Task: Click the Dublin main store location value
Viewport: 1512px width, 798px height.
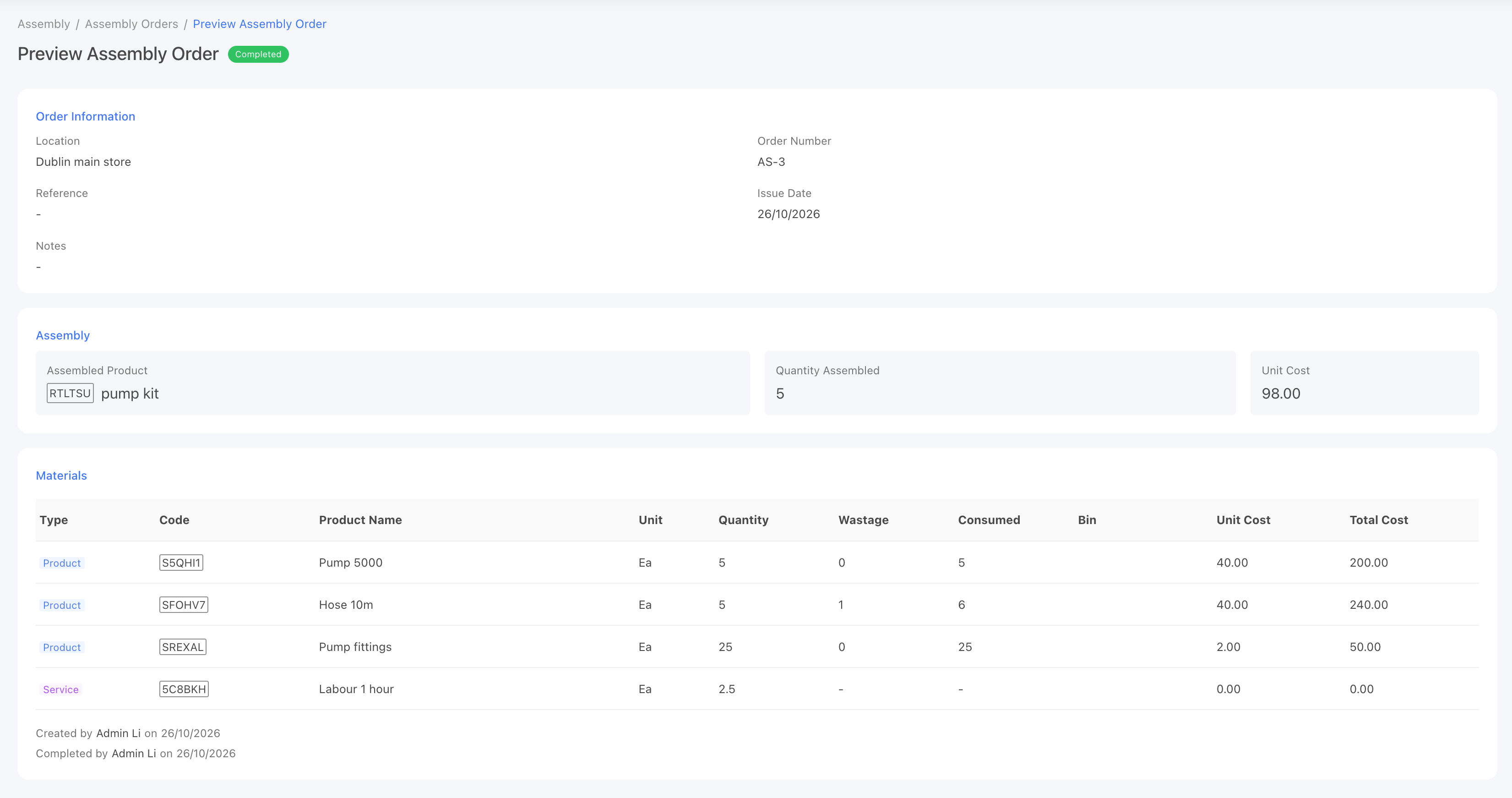Action: [83, 162]
